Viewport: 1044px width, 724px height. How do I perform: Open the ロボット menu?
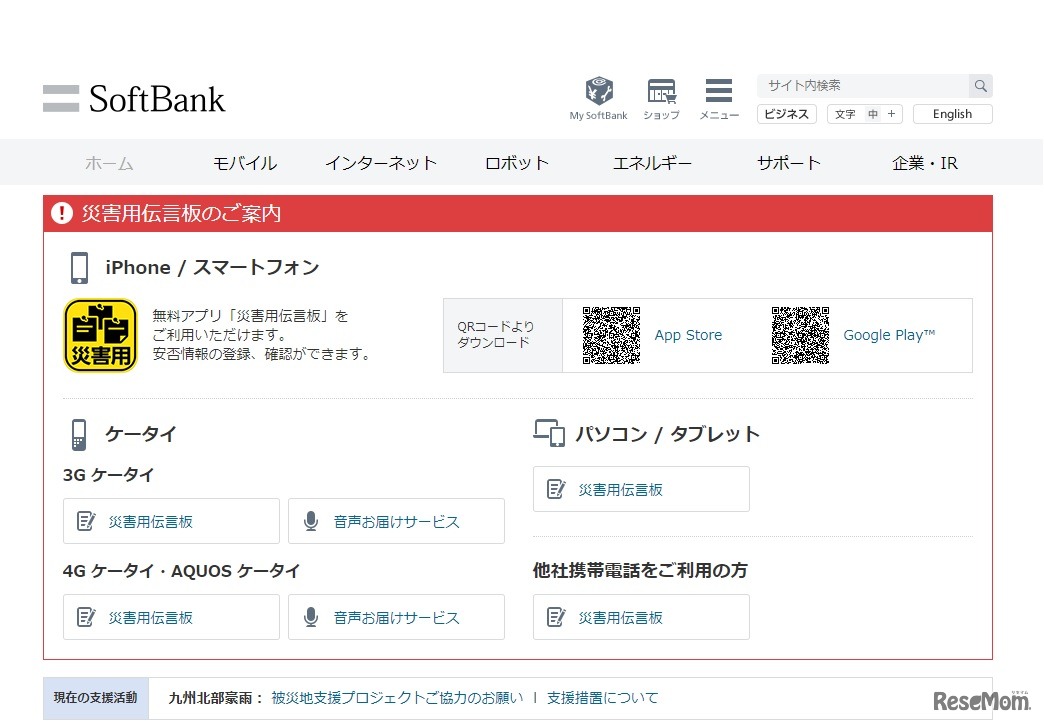tap(517, 163)
